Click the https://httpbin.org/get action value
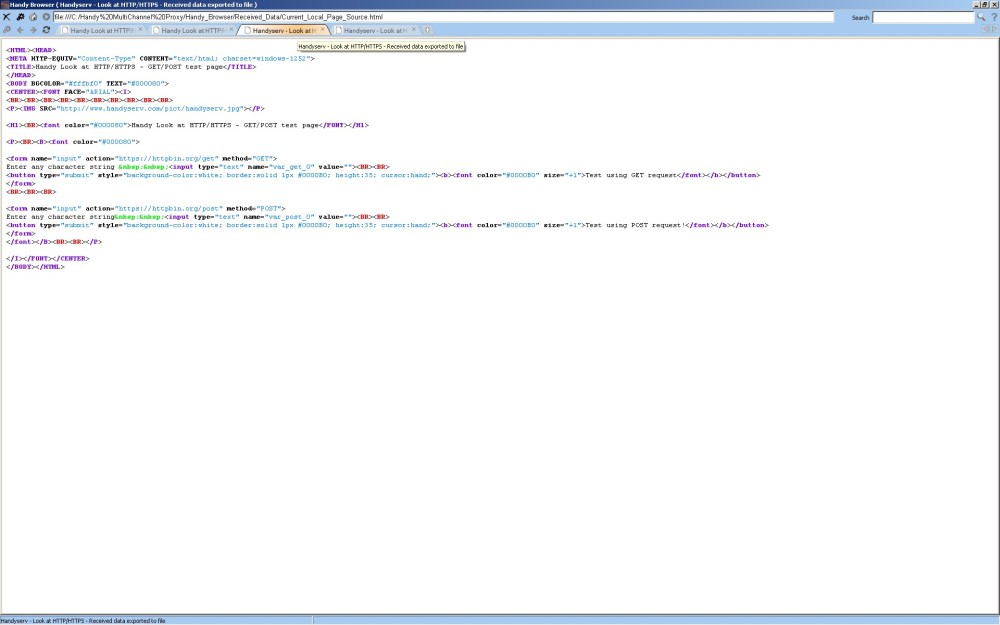 (x=166, y=159)
